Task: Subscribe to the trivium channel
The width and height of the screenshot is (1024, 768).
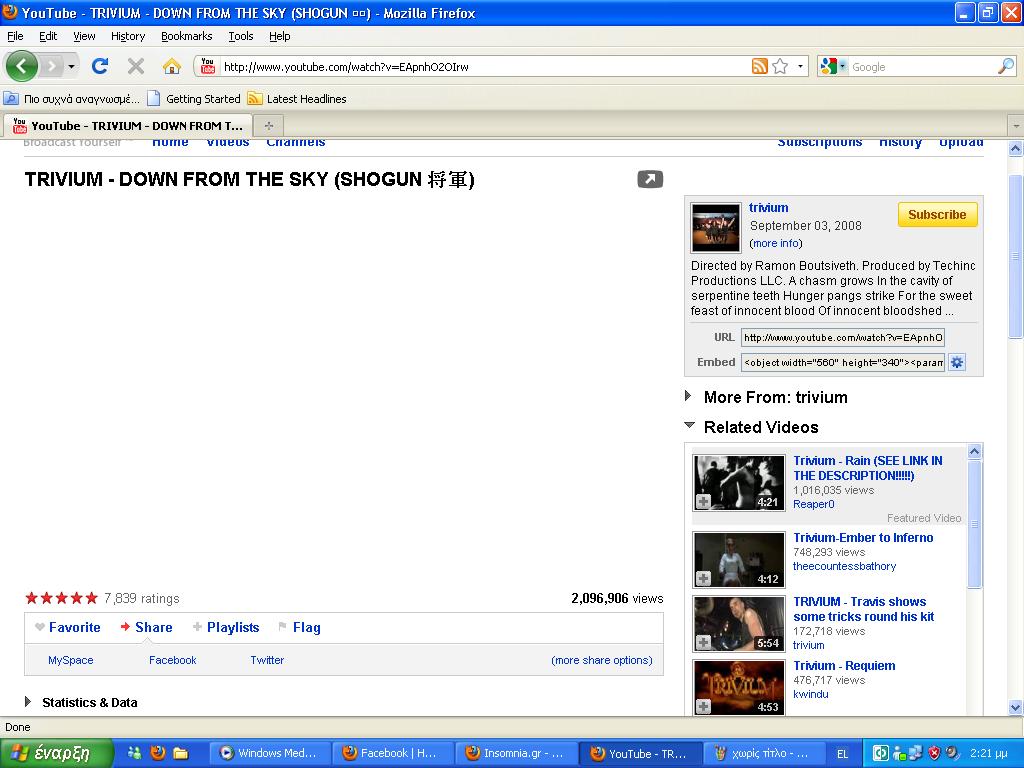Action: [937, 214]
